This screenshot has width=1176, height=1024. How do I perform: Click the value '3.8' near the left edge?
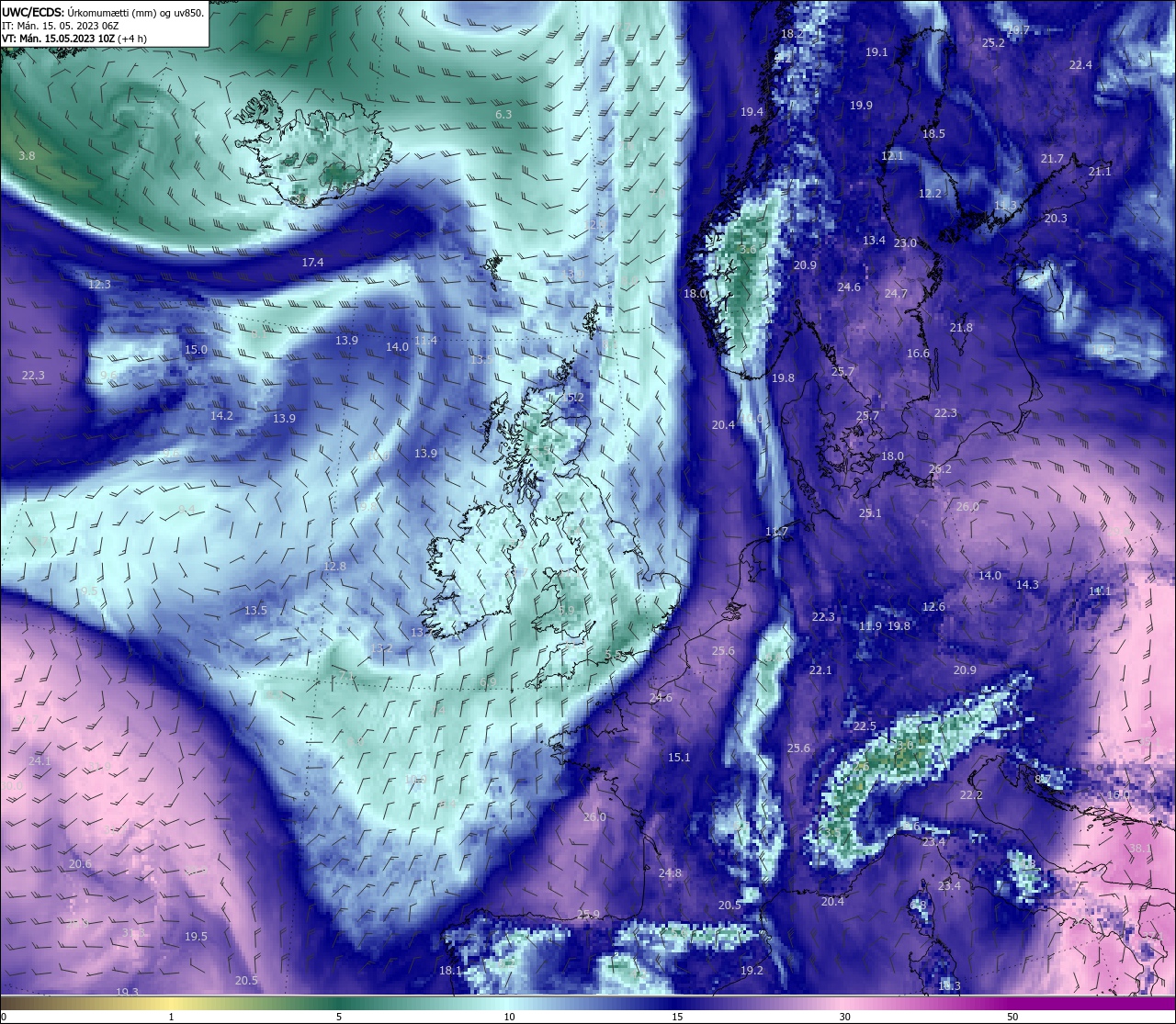pyautogui.click(x=27, y=156)
